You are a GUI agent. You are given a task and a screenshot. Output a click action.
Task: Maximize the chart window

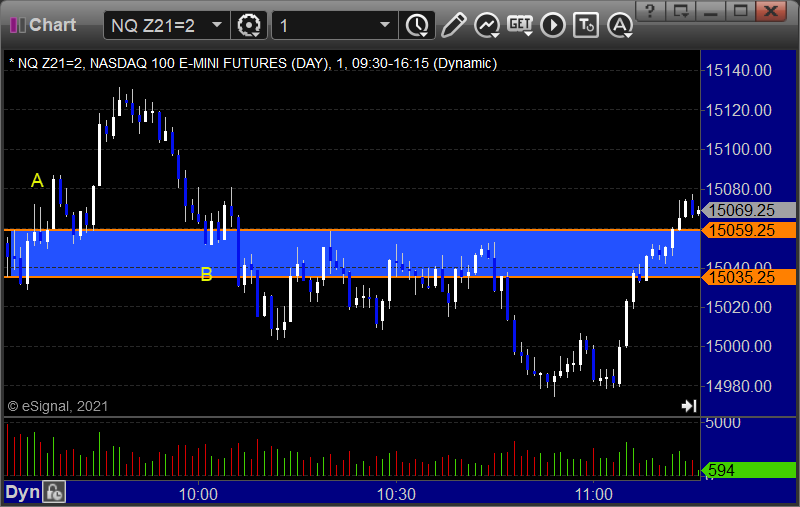pyautogui.click(x=740, y=11)
